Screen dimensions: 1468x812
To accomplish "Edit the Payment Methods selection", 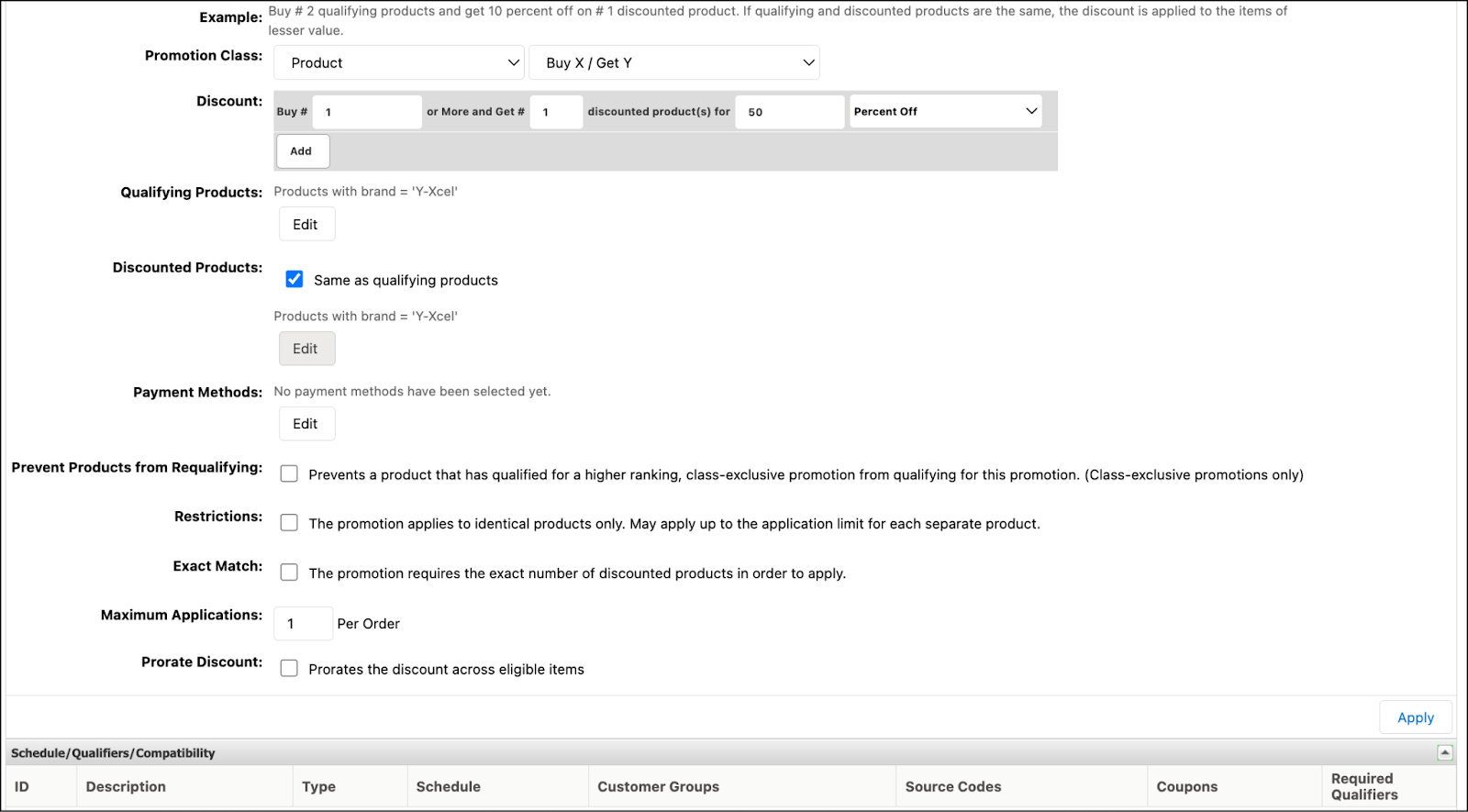I will [x=306, y=423].
